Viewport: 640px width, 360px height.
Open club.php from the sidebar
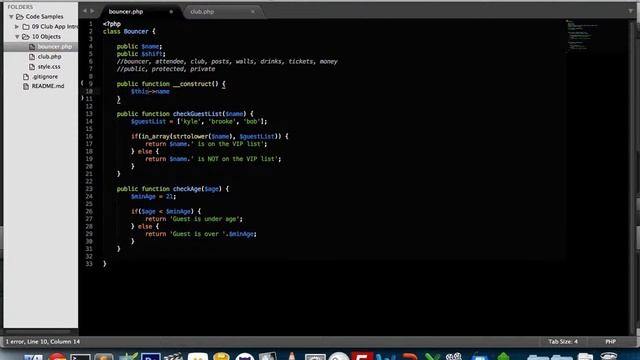tap(49, 57)
